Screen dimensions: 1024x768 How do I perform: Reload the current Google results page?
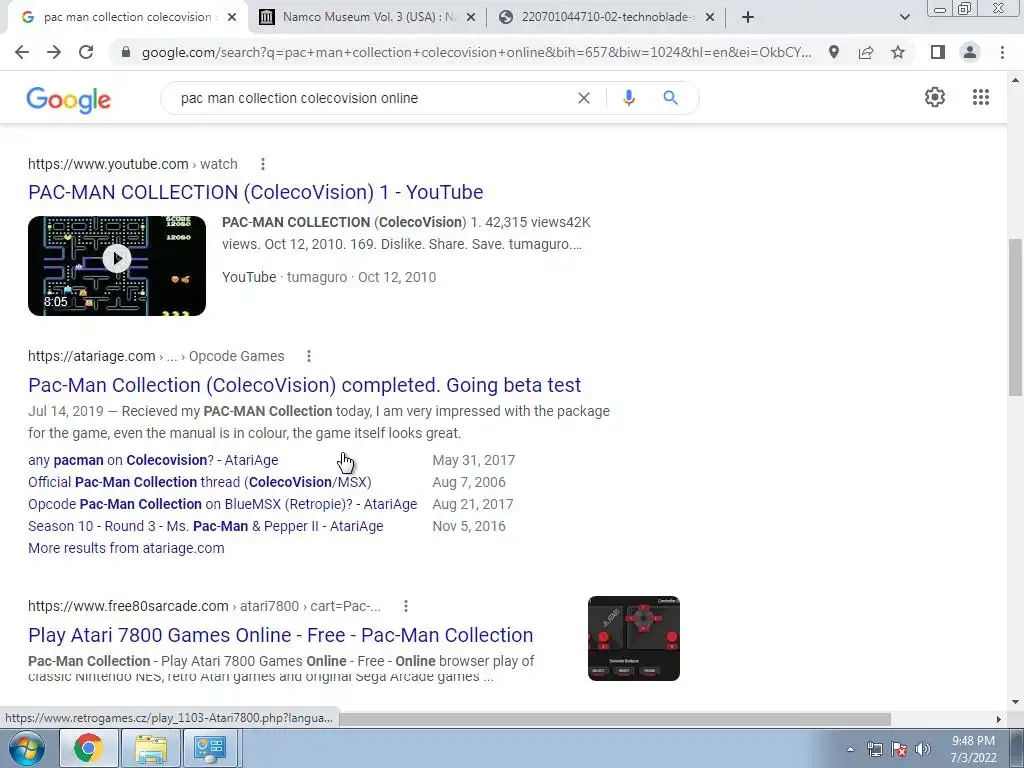click(86, 52)
